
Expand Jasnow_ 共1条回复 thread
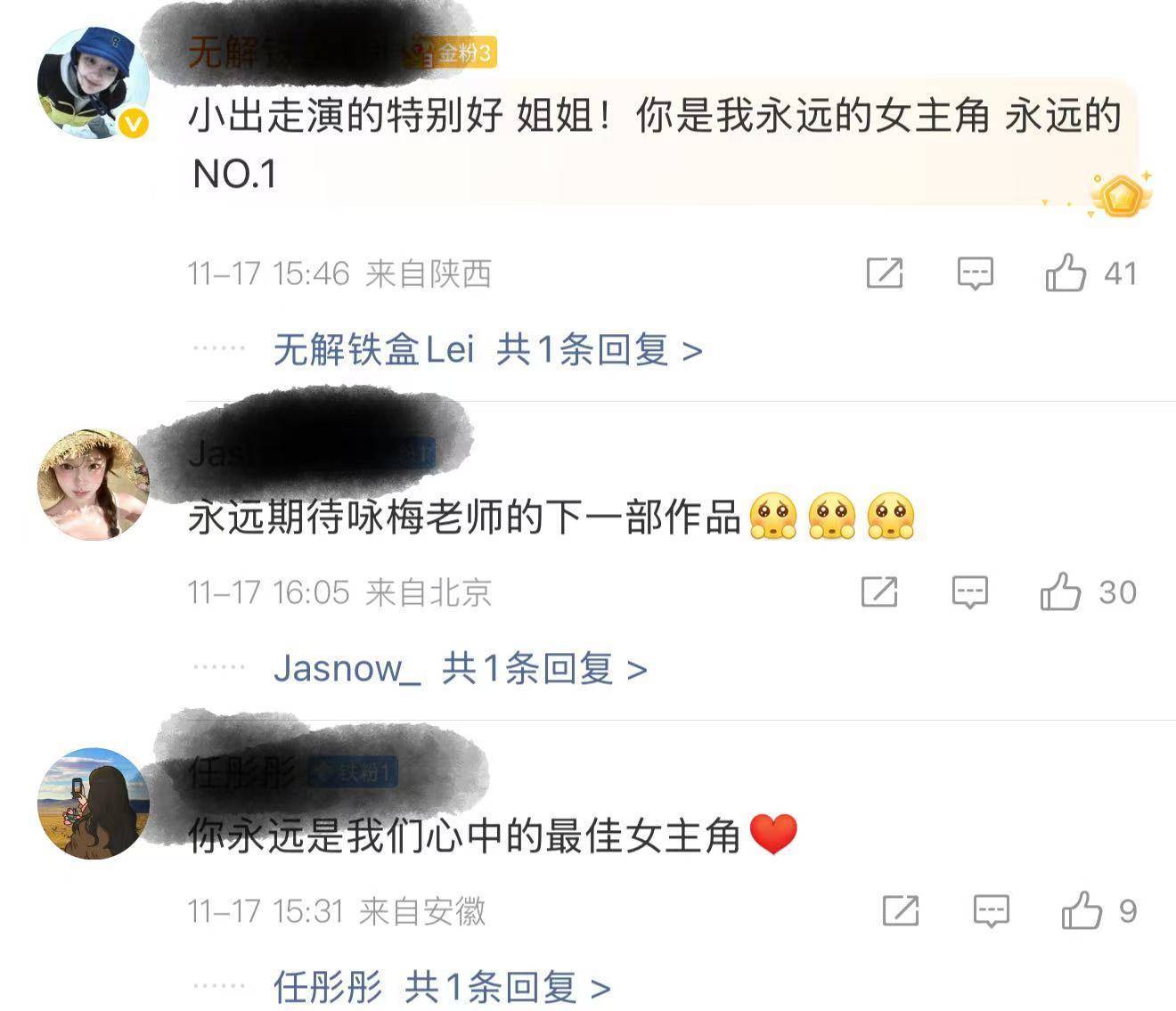coord(460,668)
